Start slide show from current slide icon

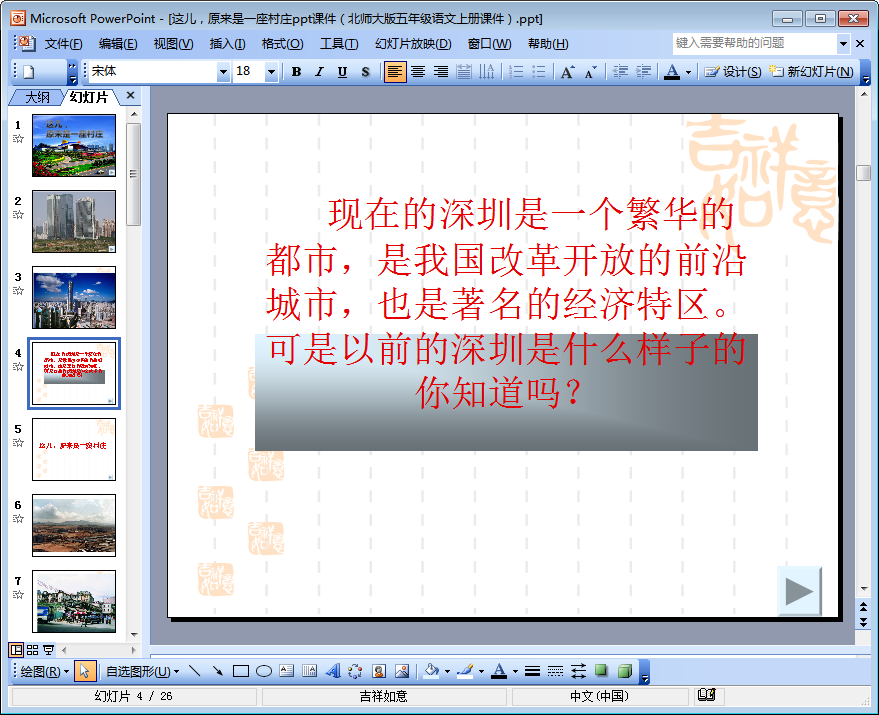[x=49, y=650]
